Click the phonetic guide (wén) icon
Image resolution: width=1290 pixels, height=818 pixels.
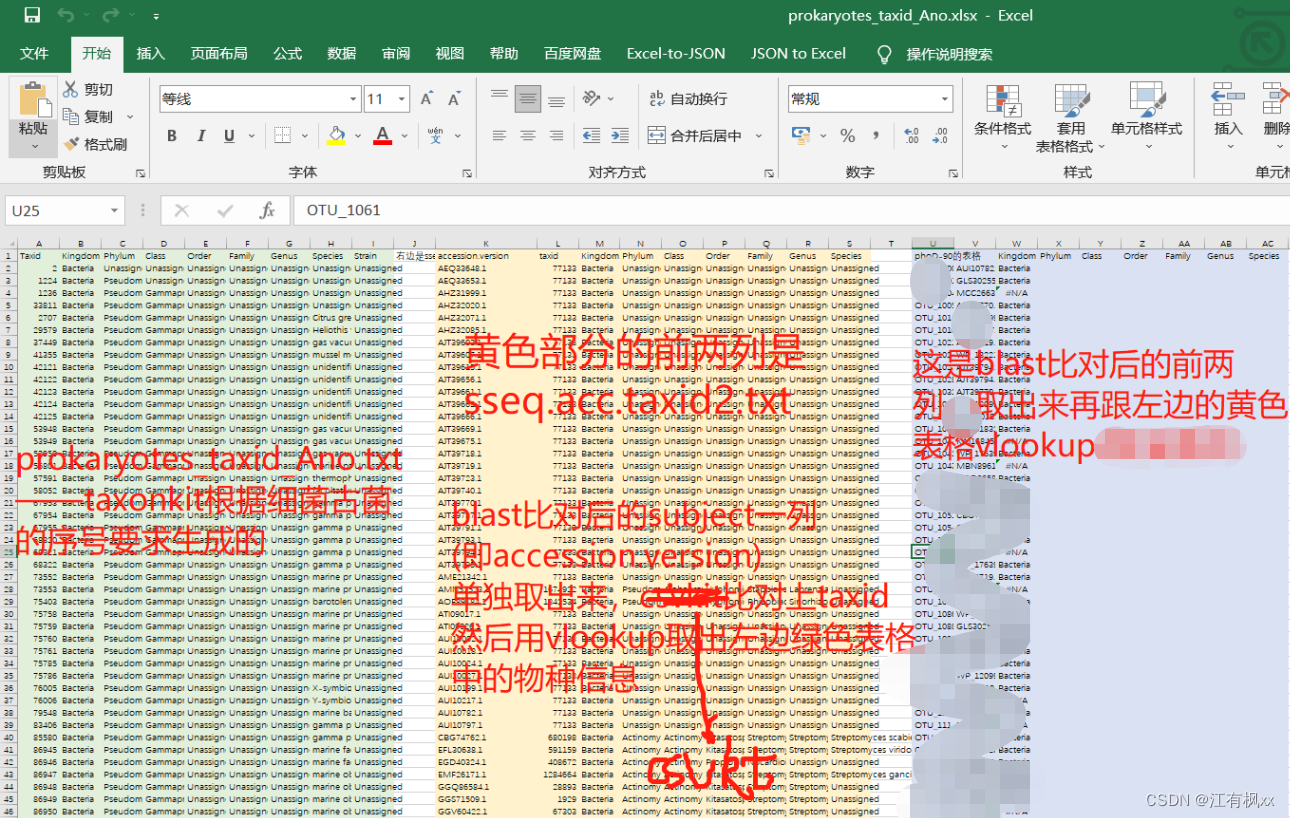[x=435, y=136]
